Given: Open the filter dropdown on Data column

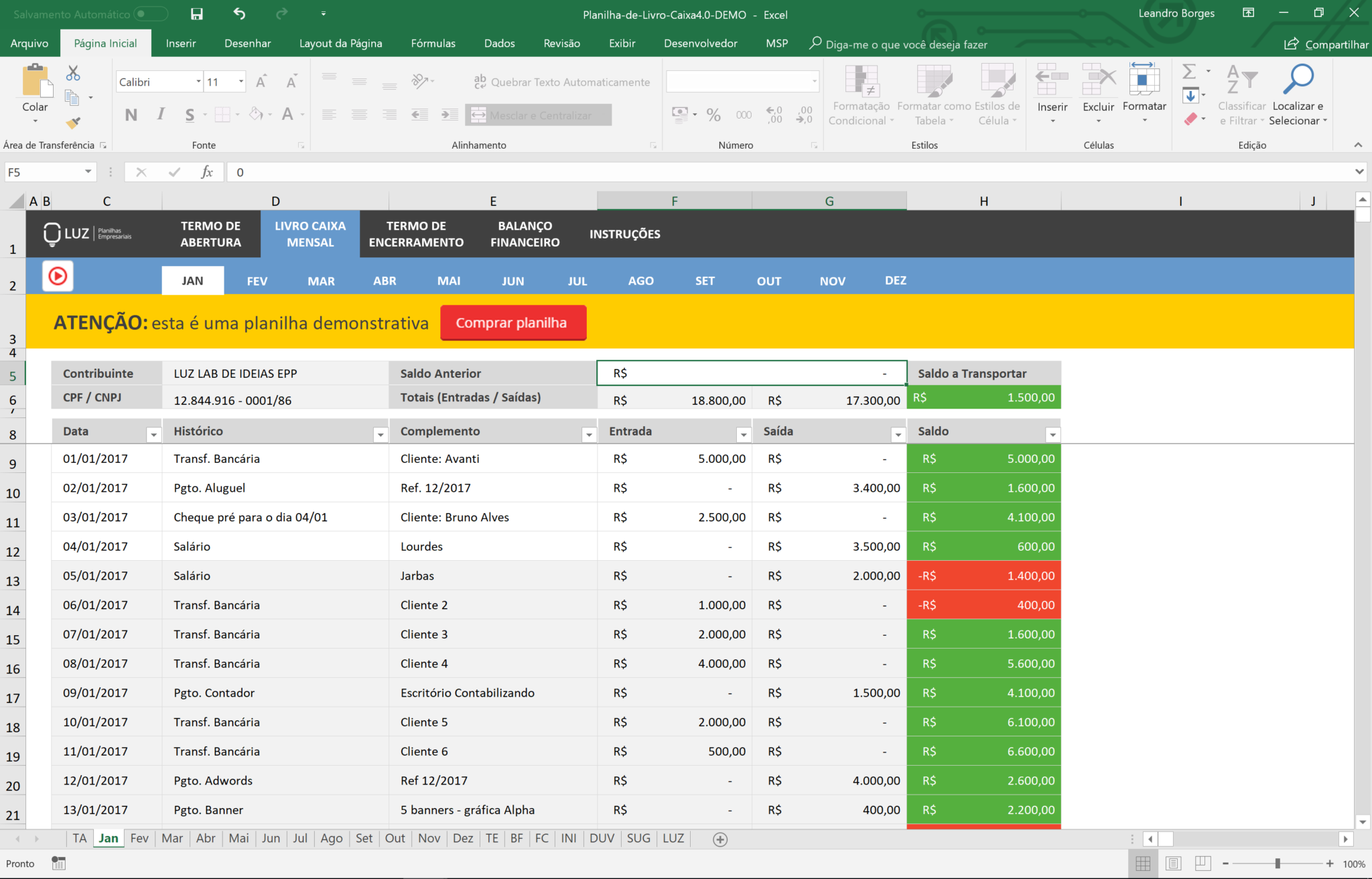Looking at the screenshot, I should point(154,433).
